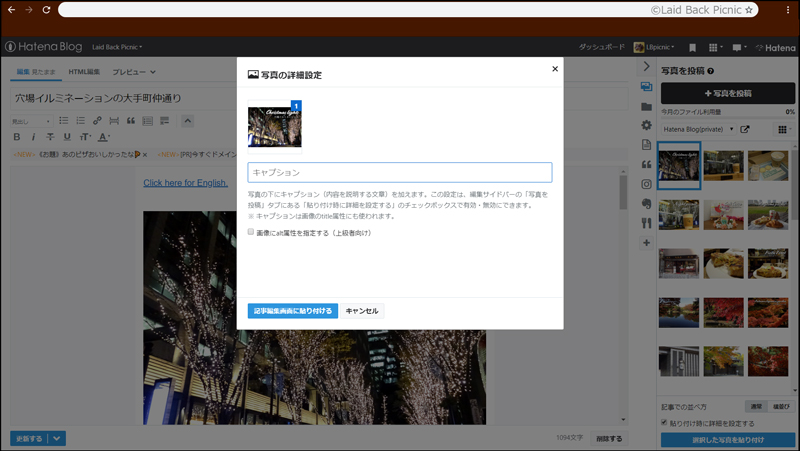The image size is (800, 451).
Task: Open the category folder sidebar icon
Action: [646, 107]
